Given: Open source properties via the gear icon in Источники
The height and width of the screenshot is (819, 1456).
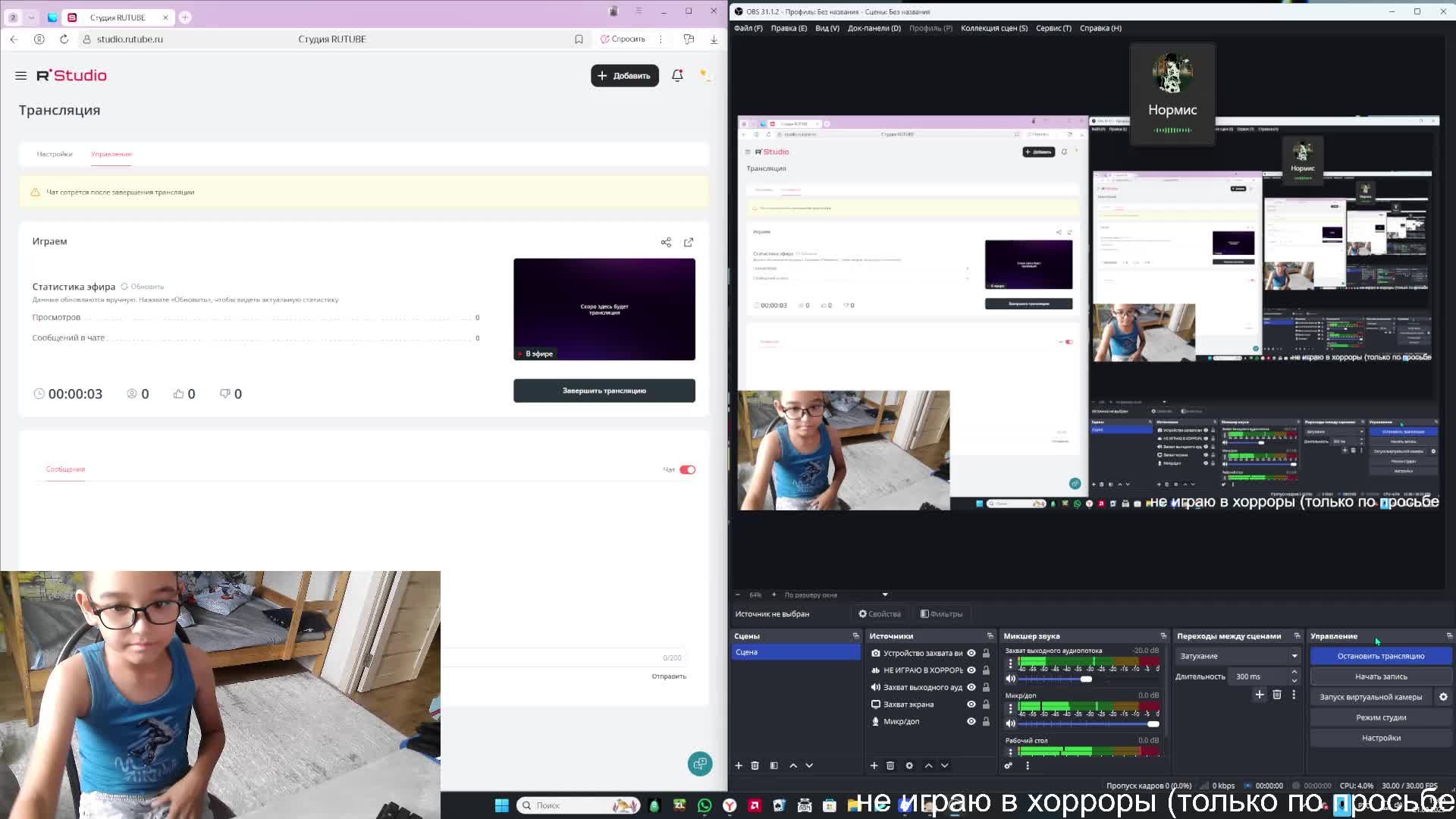Looking at the screenshot, I should click(909, 766).
